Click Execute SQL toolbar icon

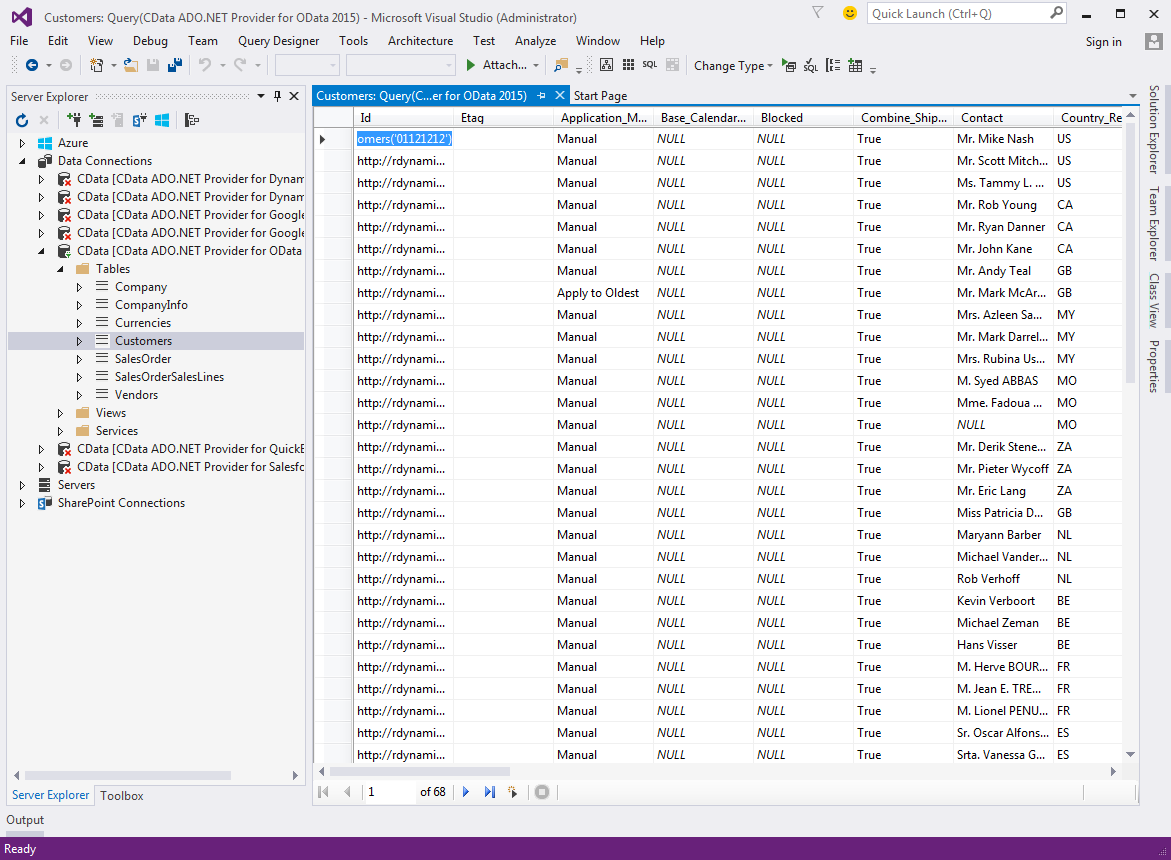pos(789,66)
